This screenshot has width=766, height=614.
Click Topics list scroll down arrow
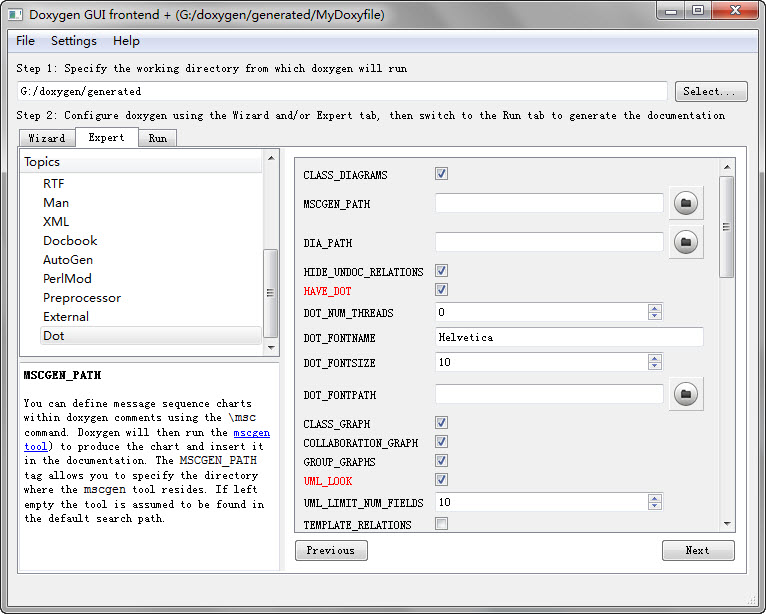(271, 348)
